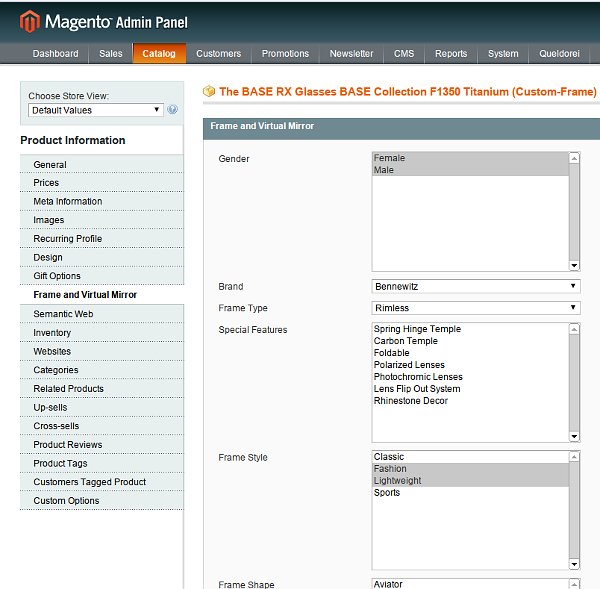Switch to the Websites tab
The image size is (600, 589).
[102, 351]
